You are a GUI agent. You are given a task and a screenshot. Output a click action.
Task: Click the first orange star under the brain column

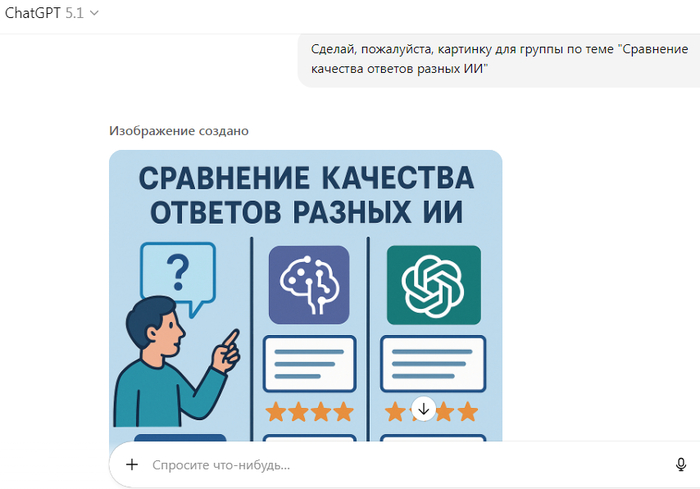pyautogui.click(x=275, y=411)
